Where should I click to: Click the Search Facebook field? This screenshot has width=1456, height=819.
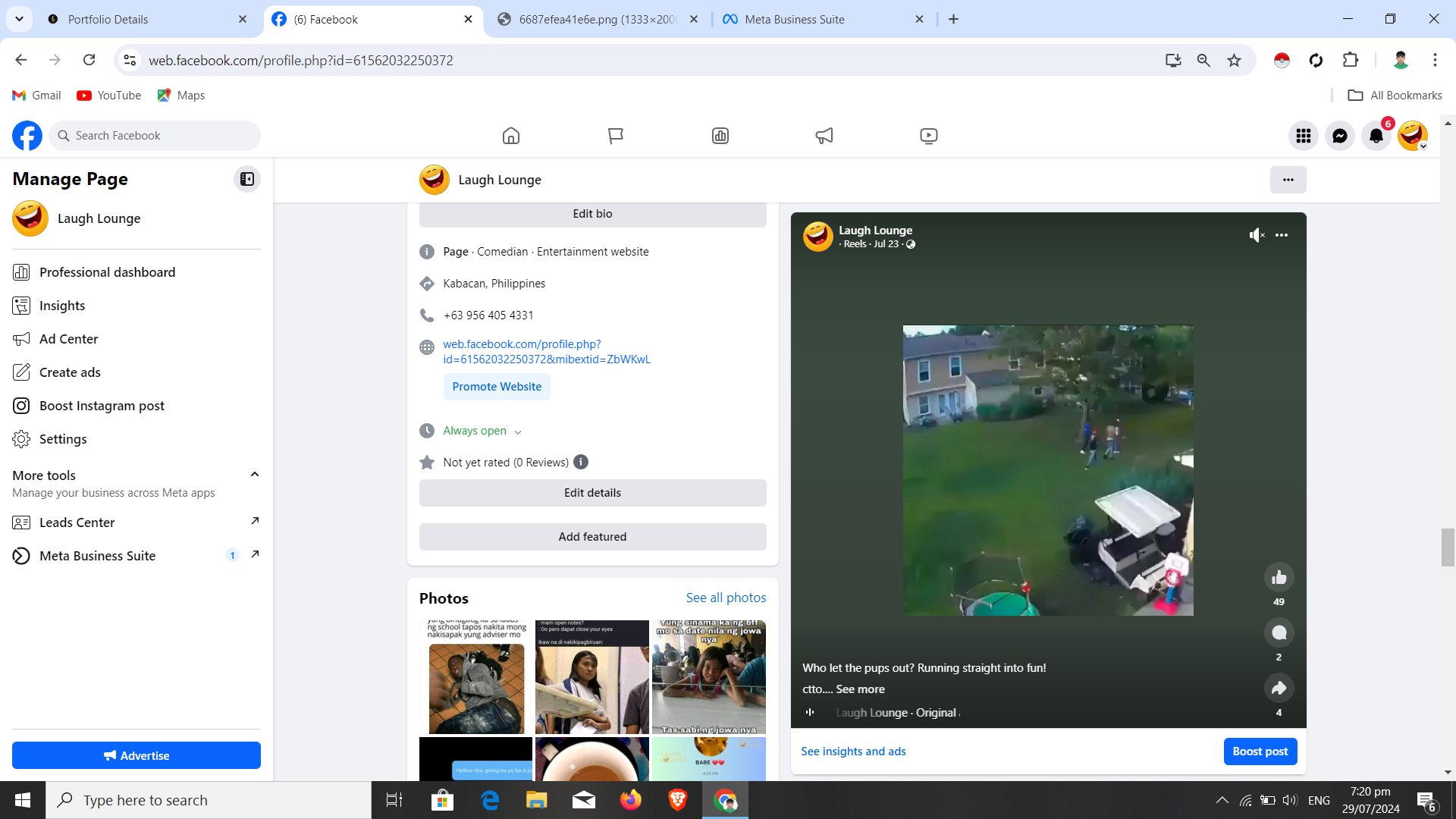pos(159,136)
